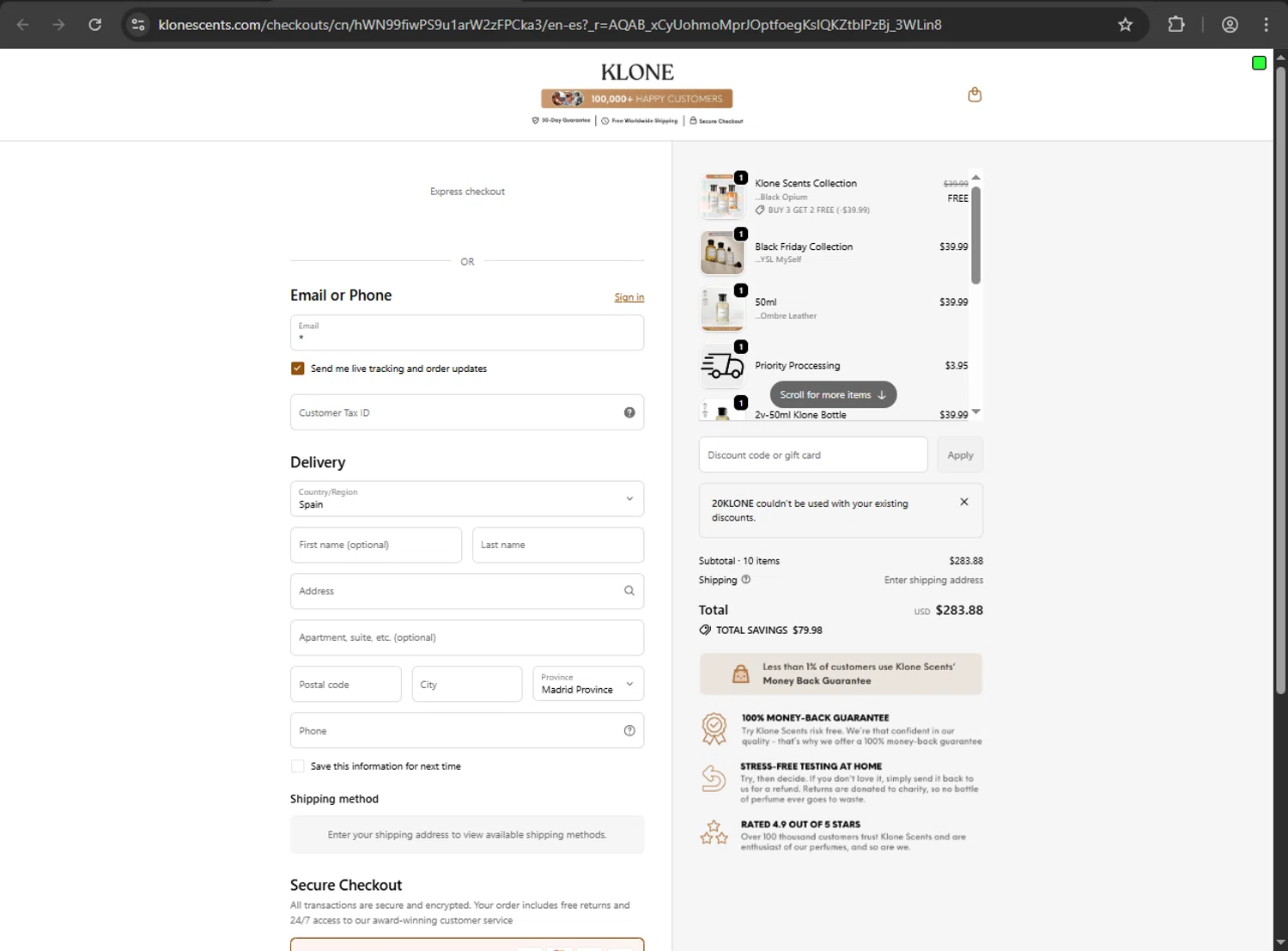Go back to previous page
This screenshot has height=951, width=1288.
[x=23, y=25]
